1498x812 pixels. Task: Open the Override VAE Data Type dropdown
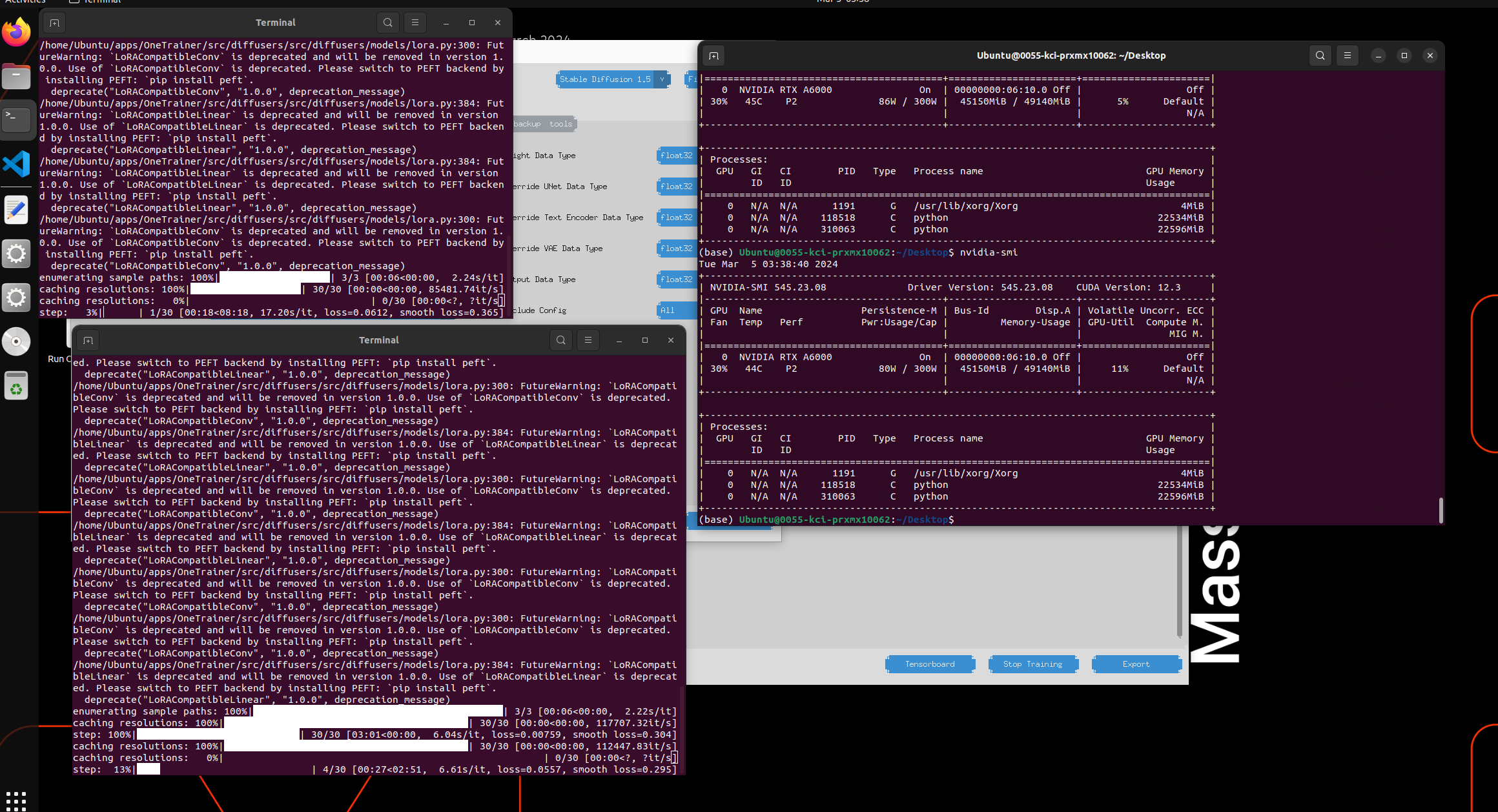point(676,249)
